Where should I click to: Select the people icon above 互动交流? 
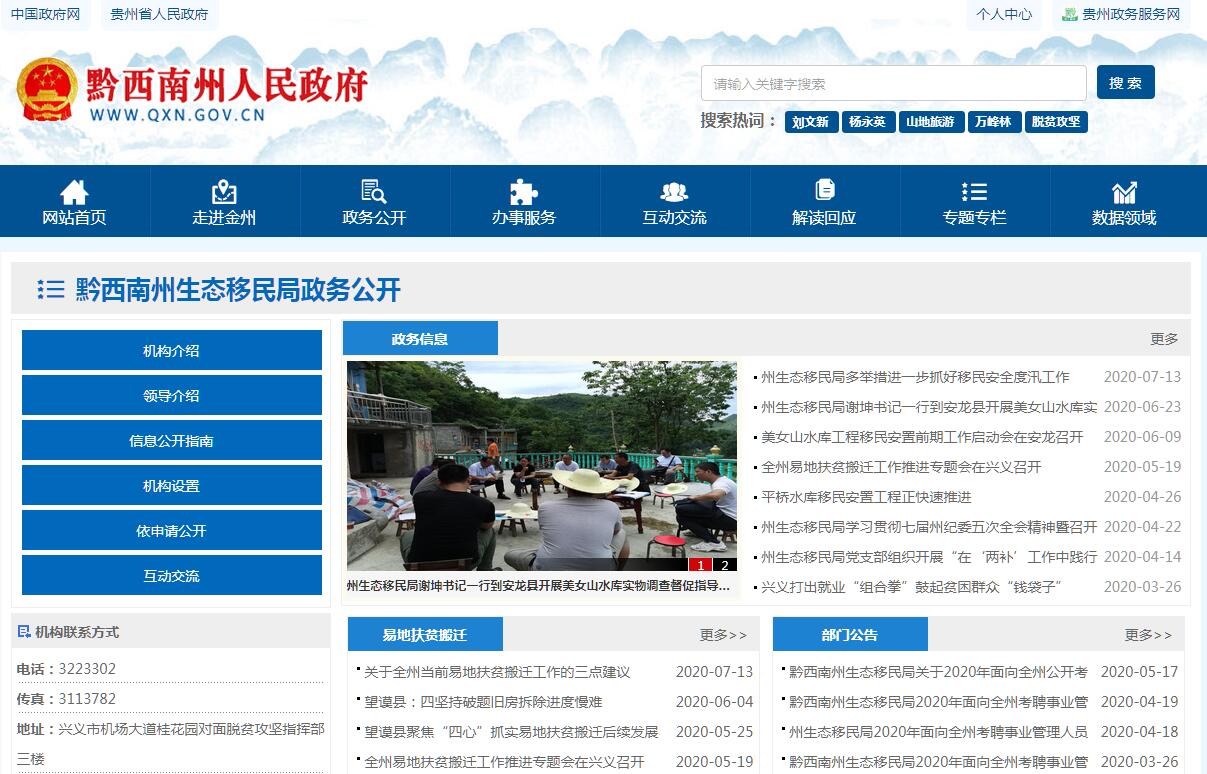[x=674, y=192]
